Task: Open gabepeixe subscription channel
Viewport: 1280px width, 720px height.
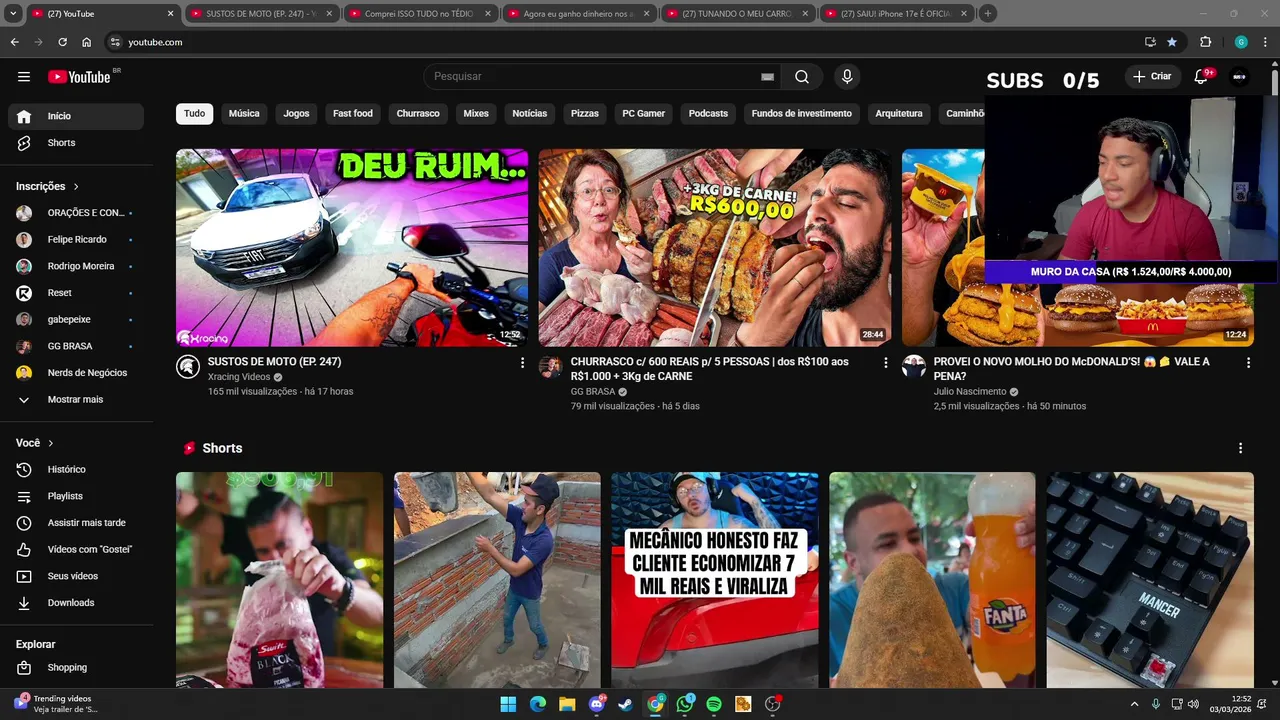Action: pos(76,320)
